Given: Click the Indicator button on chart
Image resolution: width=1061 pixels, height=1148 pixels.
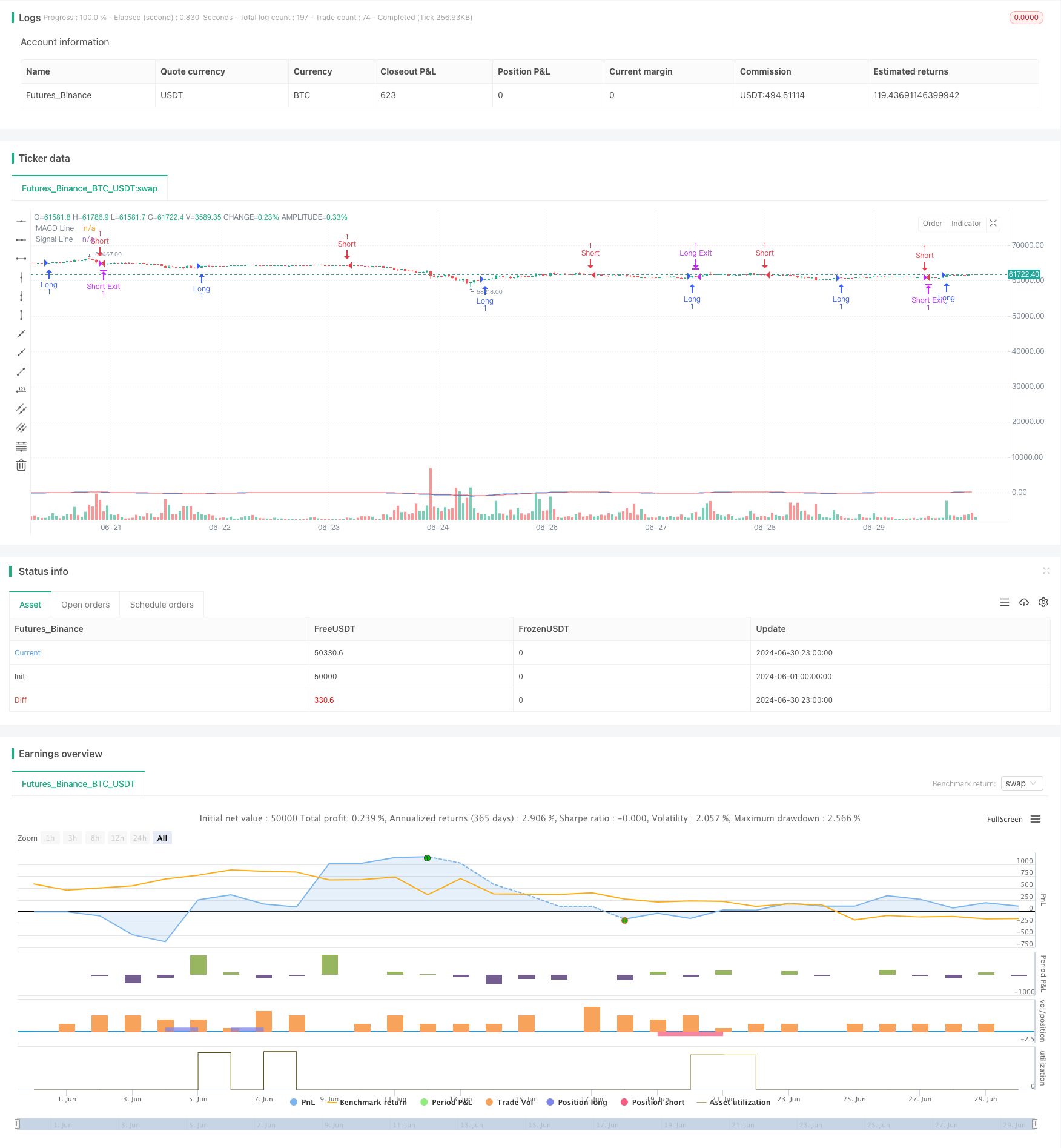Looking at the screenshot, I should click(966, 224).
